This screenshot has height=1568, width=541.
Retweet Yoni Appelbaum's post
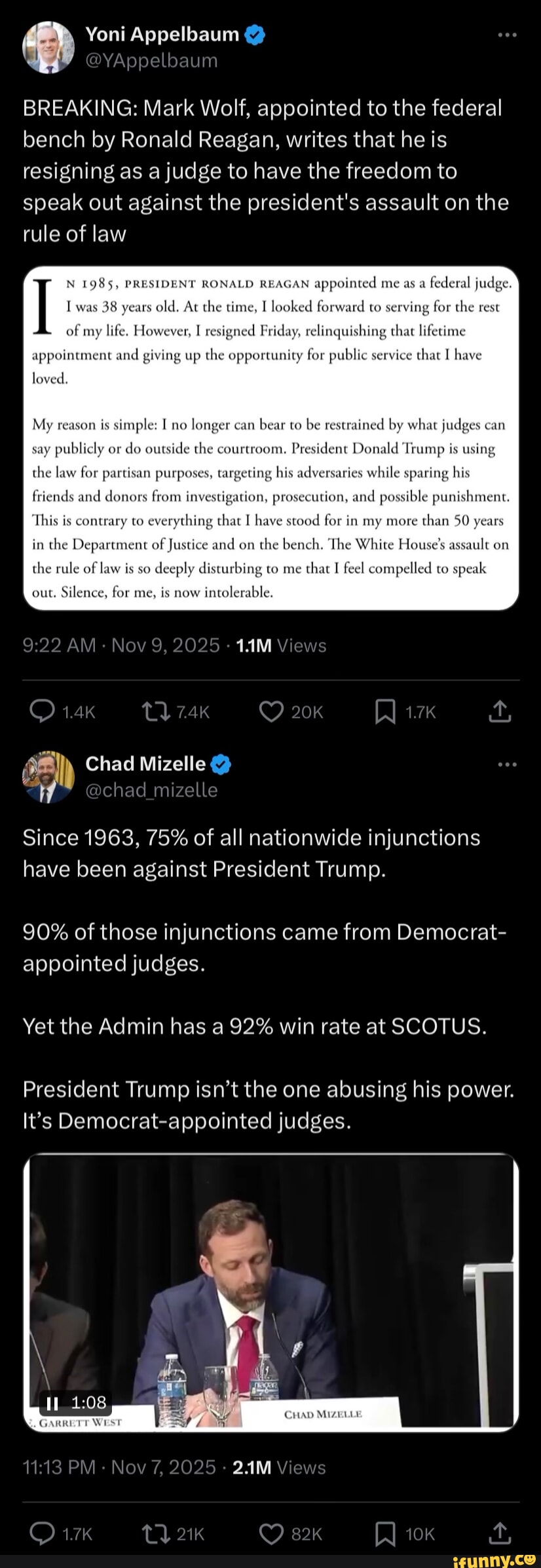pyautogui.click(x=157, y=712)
